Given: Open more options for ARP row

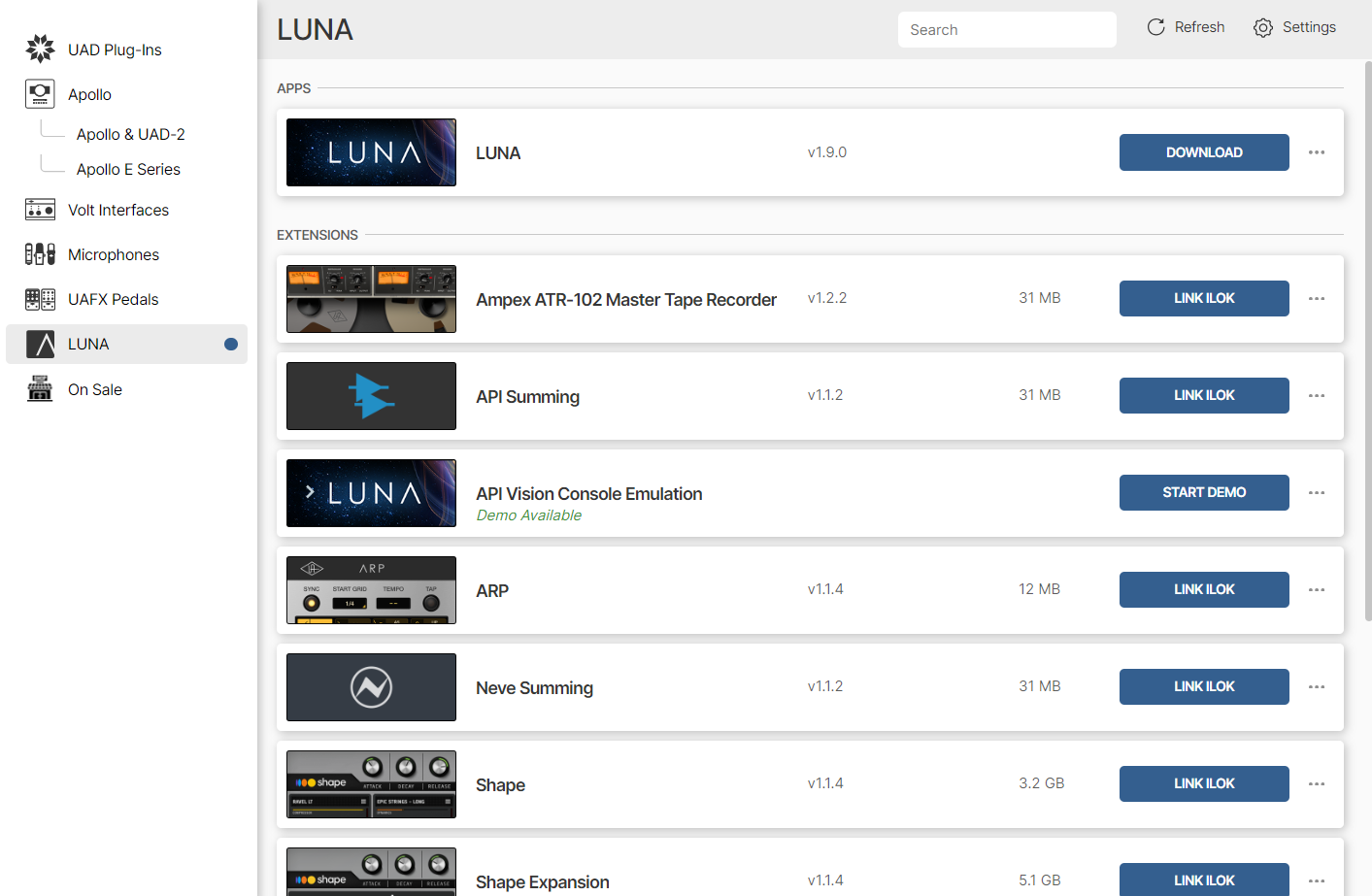Looking at the screenshot, I should coord(1317,589).
